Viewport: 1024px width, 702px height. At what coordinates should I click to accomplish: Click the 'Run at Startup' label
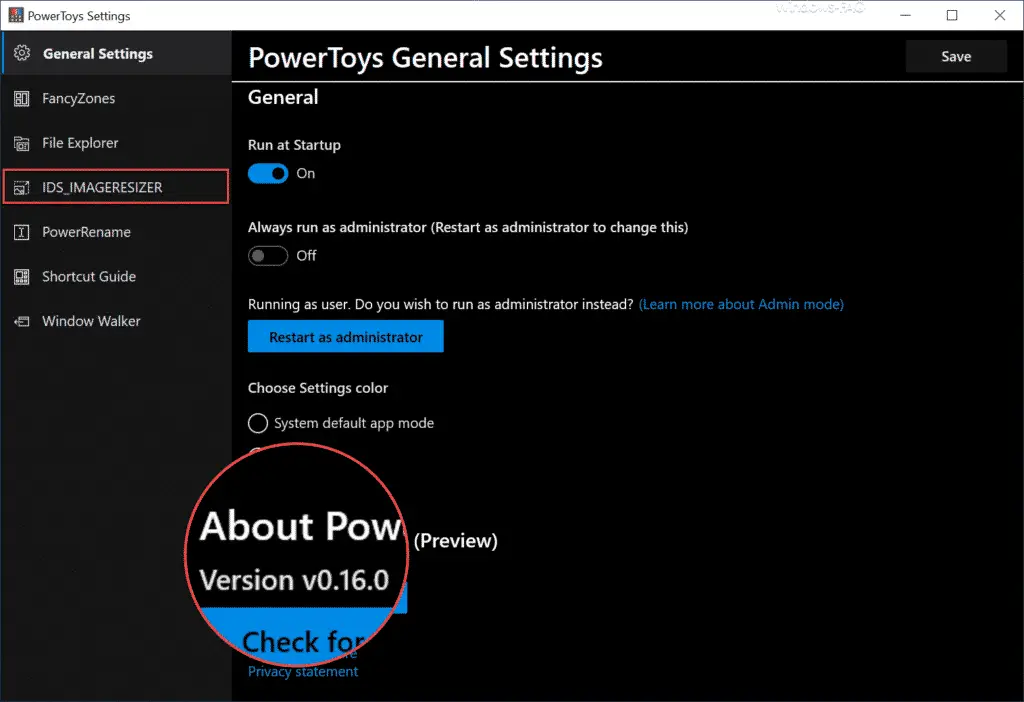point(295,145)
